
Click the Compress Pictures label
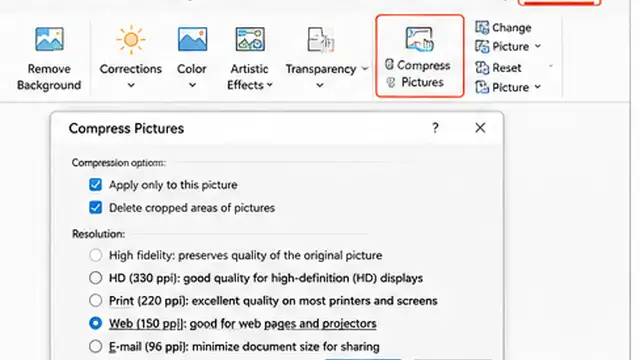pos(423,74)
